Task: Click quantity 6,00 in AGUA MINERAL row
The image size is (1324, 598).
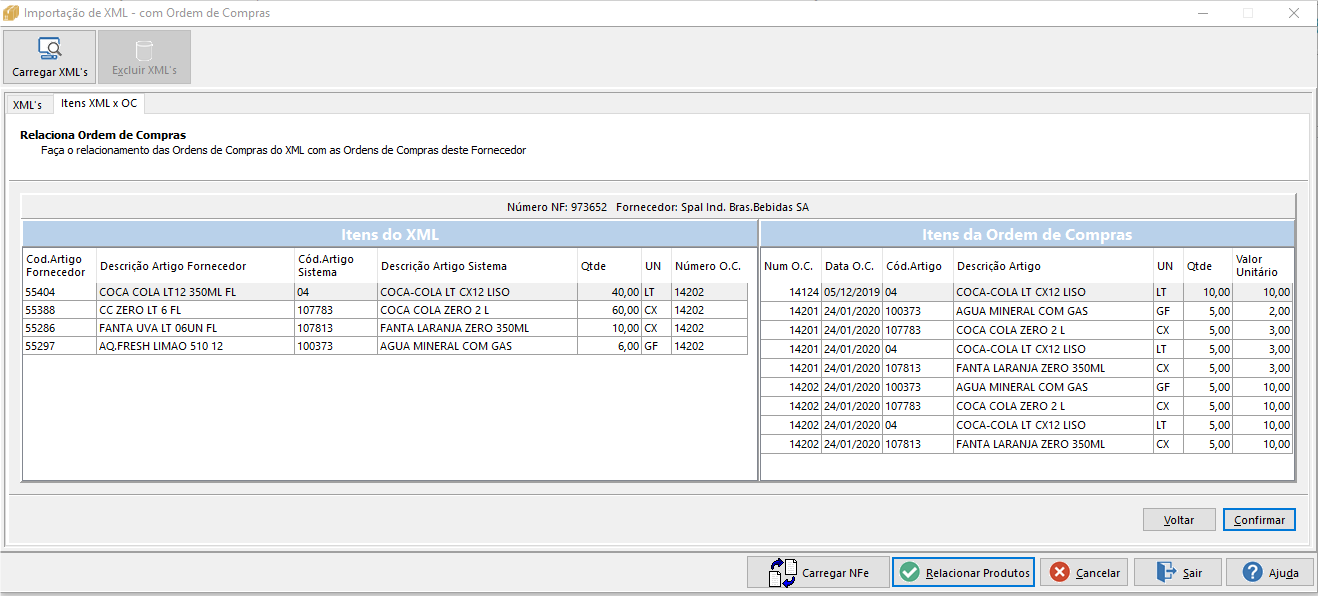Action: 609,346
